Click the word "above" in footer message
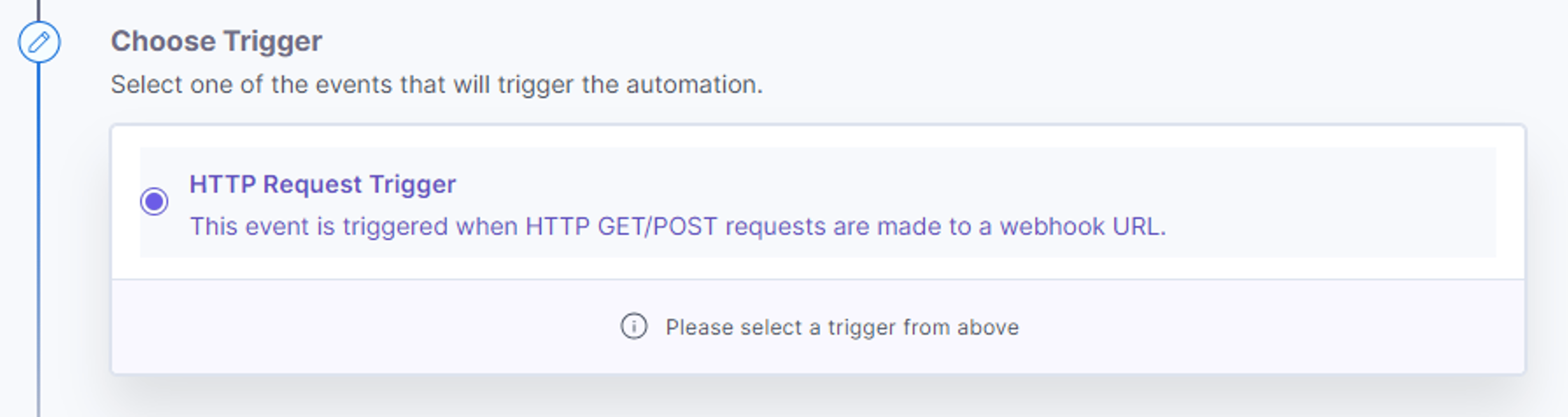The height and width of the screenshot is (417, 1568). (988, 328)
